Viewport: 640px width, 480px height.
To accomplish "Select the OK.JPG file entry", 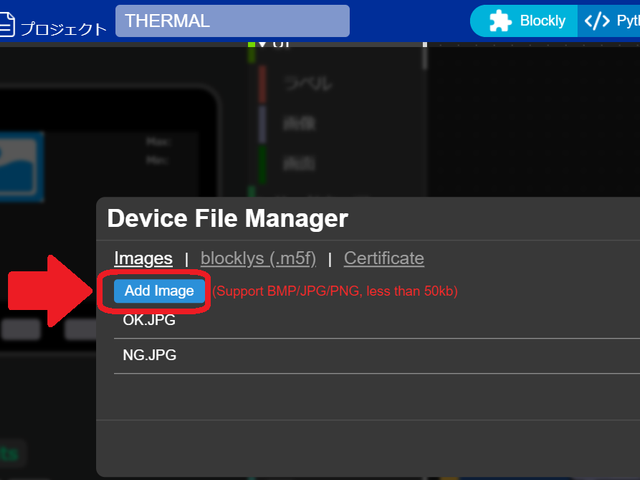I will click(x=149, y=322).
